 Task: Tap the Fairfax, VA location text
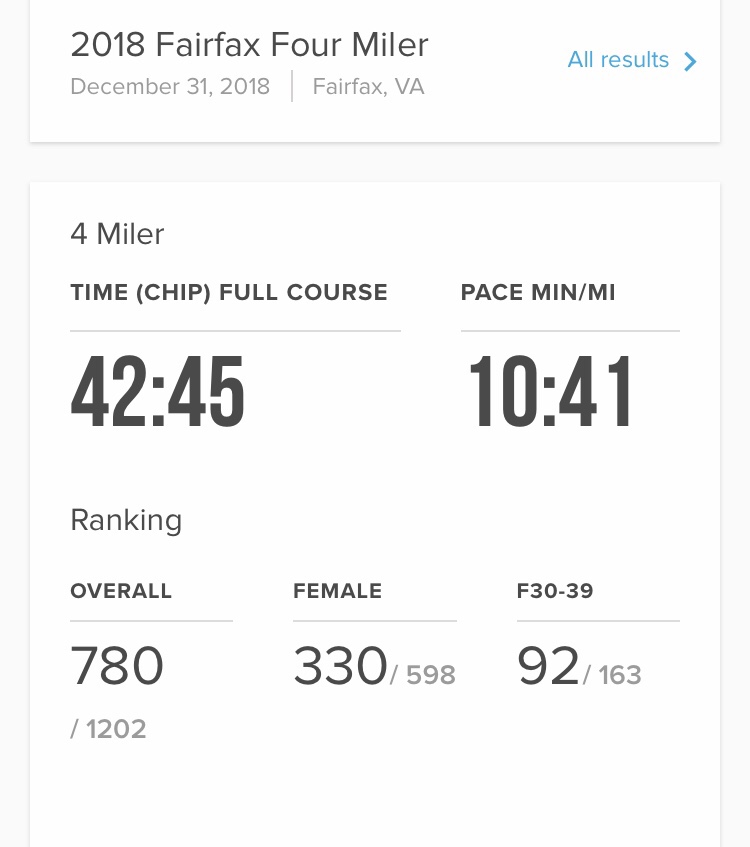tap(368, 86)
